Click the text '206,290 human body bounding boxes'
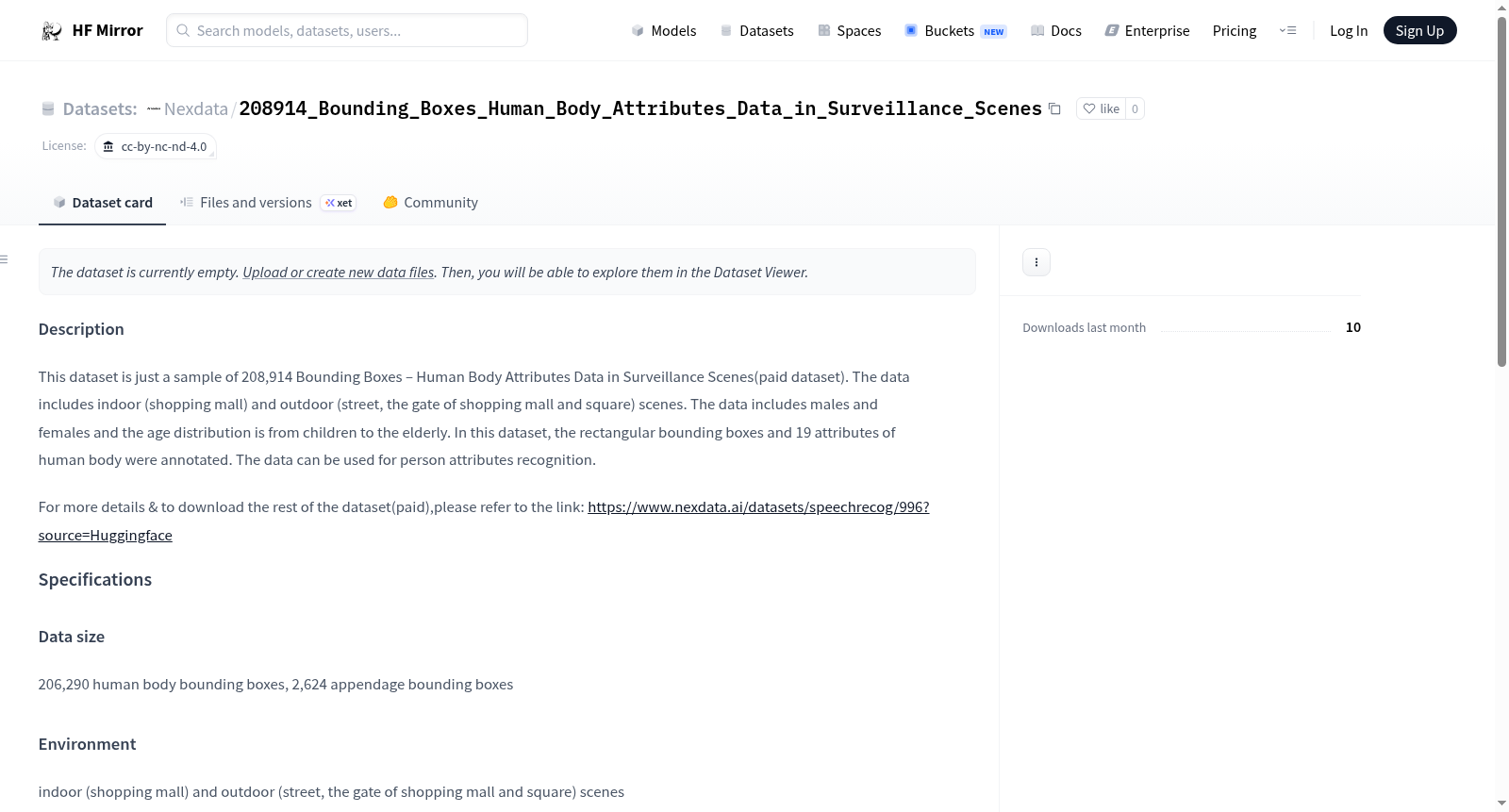The width and height of the screenshot is (1509, 812). tap(162, 685)
